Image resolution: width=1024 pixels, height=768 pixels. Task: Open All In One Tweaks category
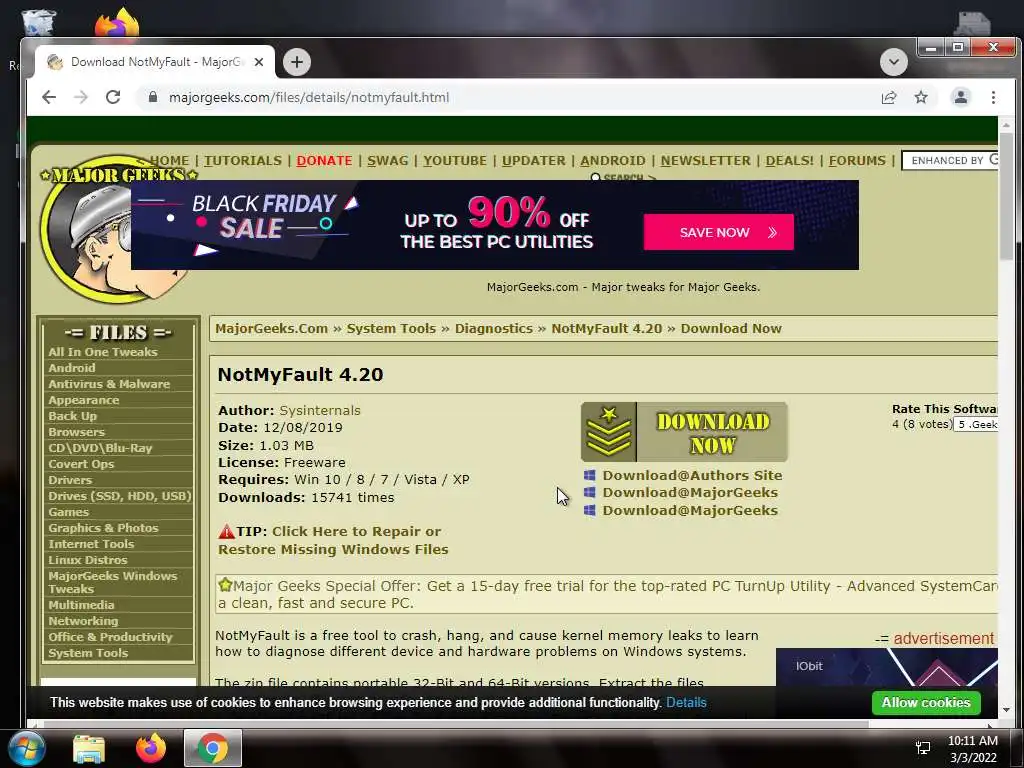click(x=103, y=352)
